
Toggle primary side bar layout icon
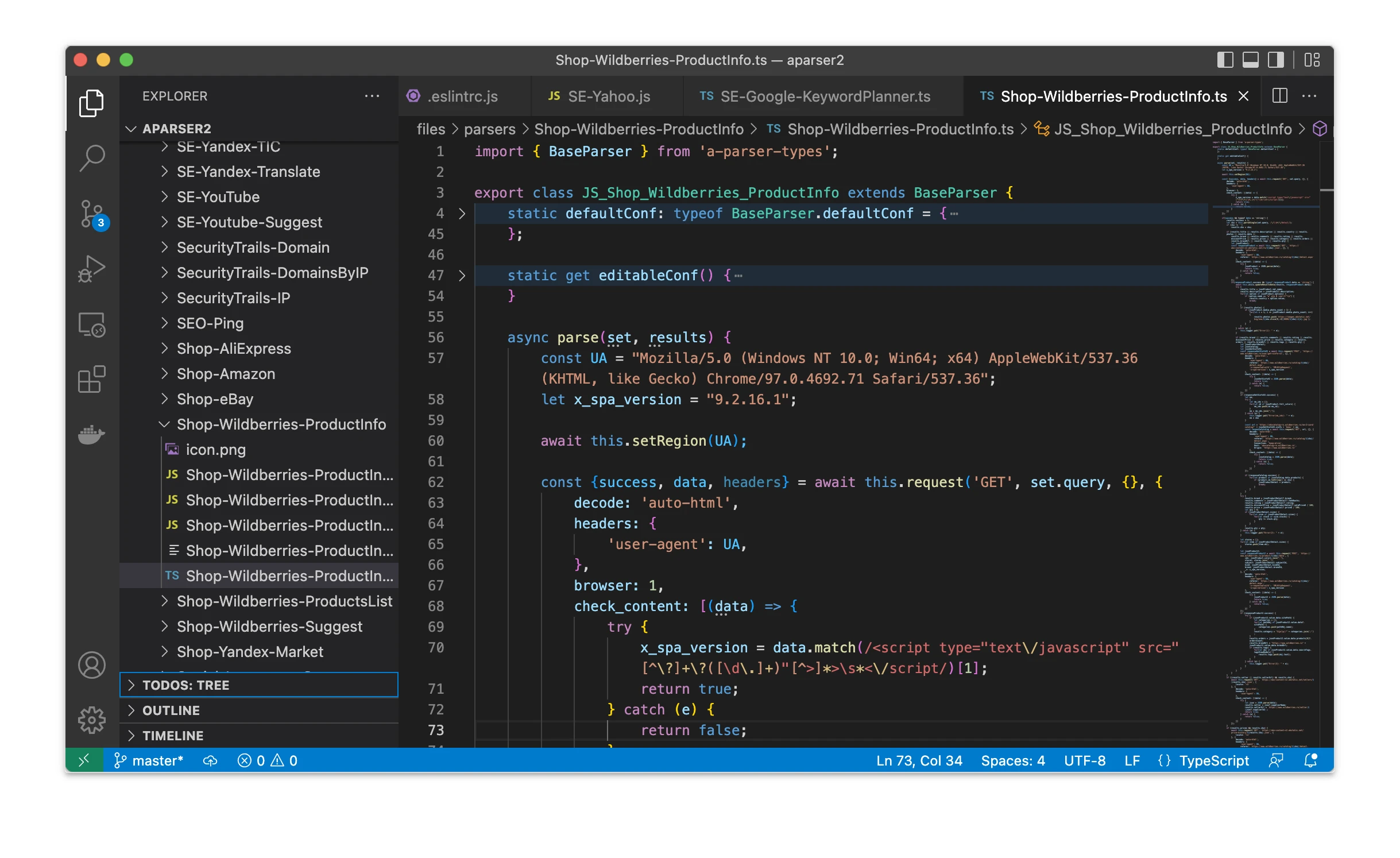(1225, 60)
